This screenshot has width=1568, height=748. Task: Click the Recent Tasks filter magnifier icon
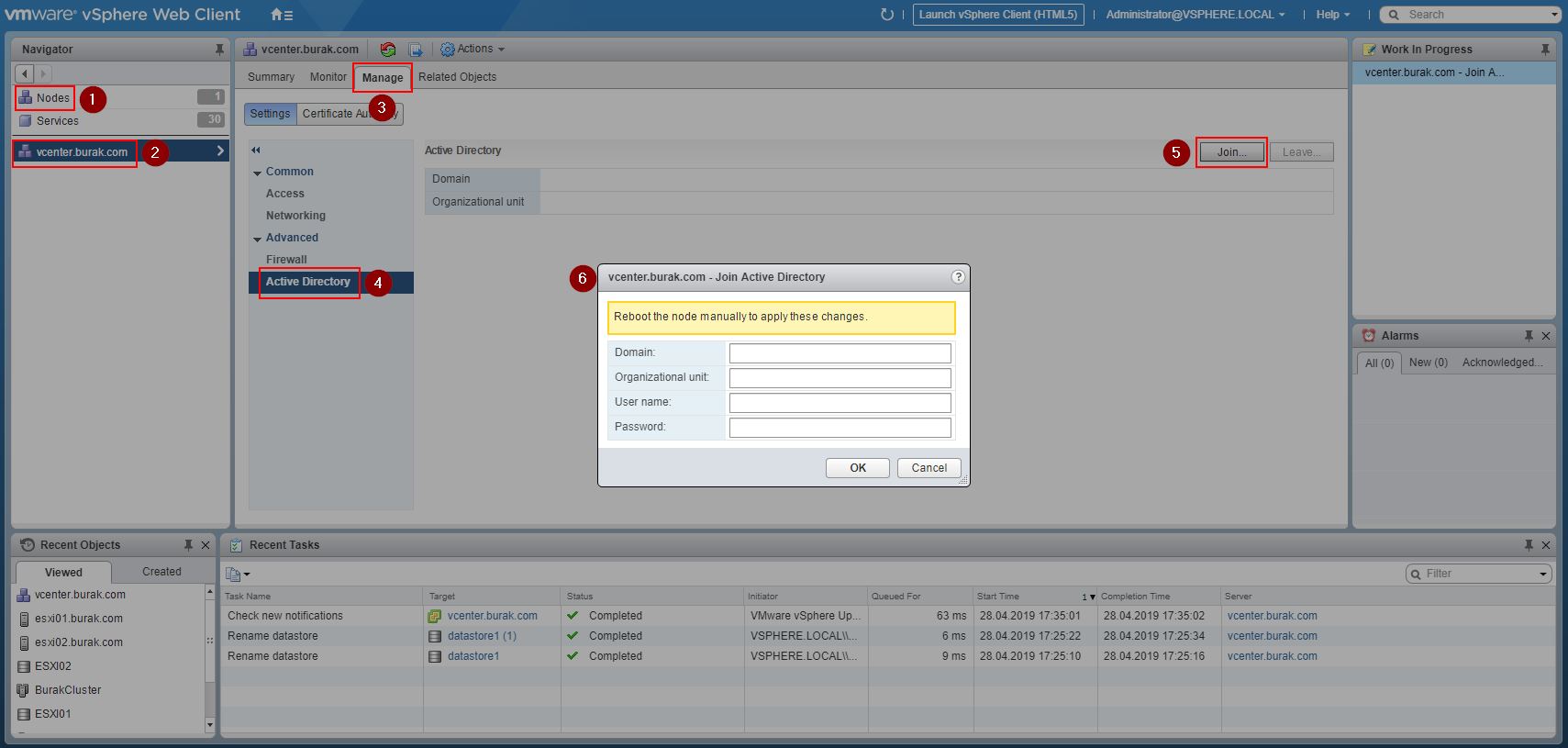[x=1417, y=574]
